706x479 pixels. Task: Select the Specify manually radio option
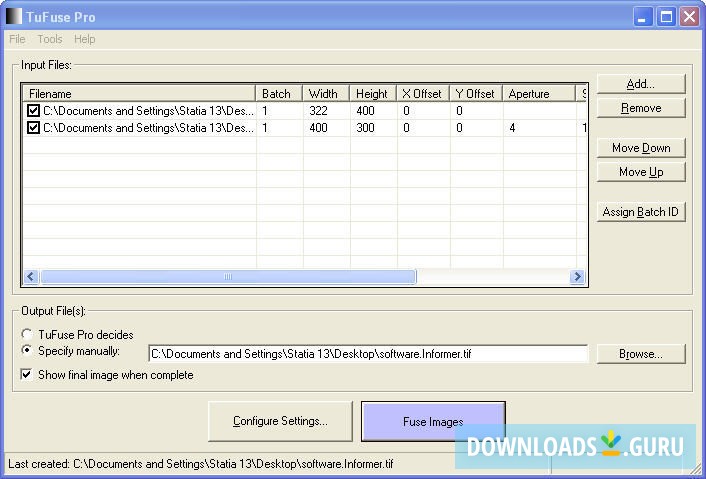[27, 351]
